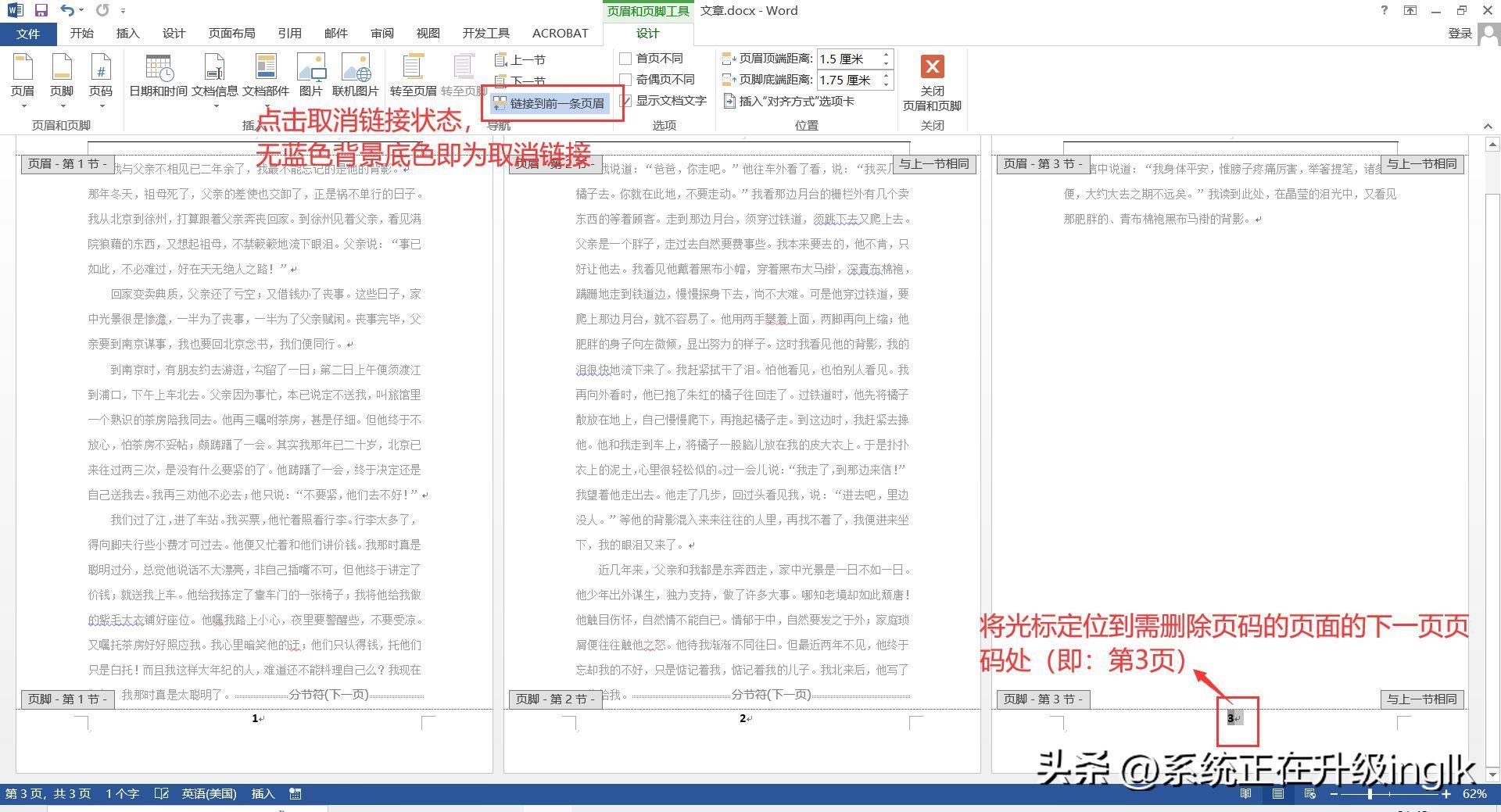
Task: Toggle Show Document Text (显示文档文字)
Action: [663, 101]
